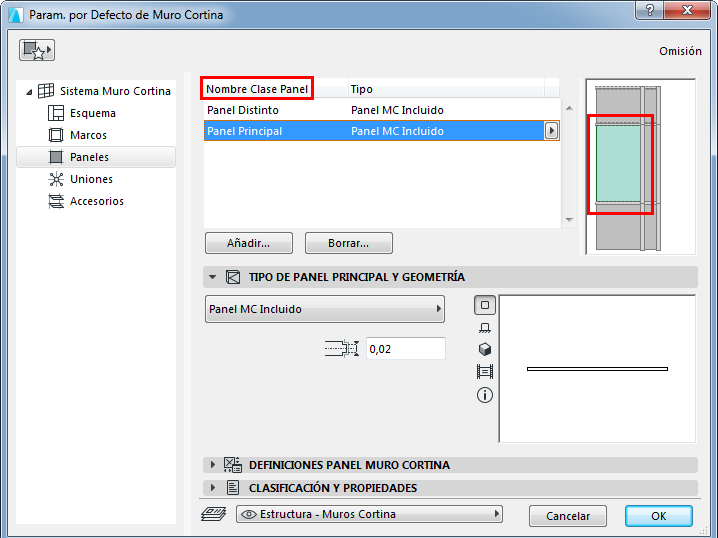Open the Panel MC Incluido type dropdown
Viewport: 718px width, 538px height.
pyautogui.click(x=325, y=309)
